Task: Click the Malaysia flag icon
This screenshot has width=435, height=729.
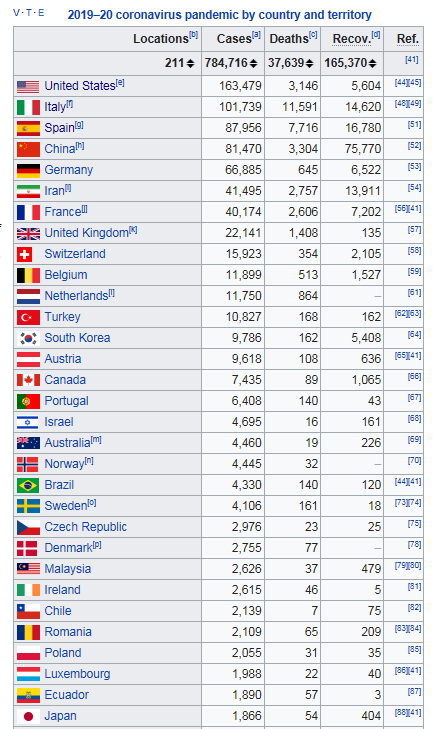Action: (x=28, y=569)
